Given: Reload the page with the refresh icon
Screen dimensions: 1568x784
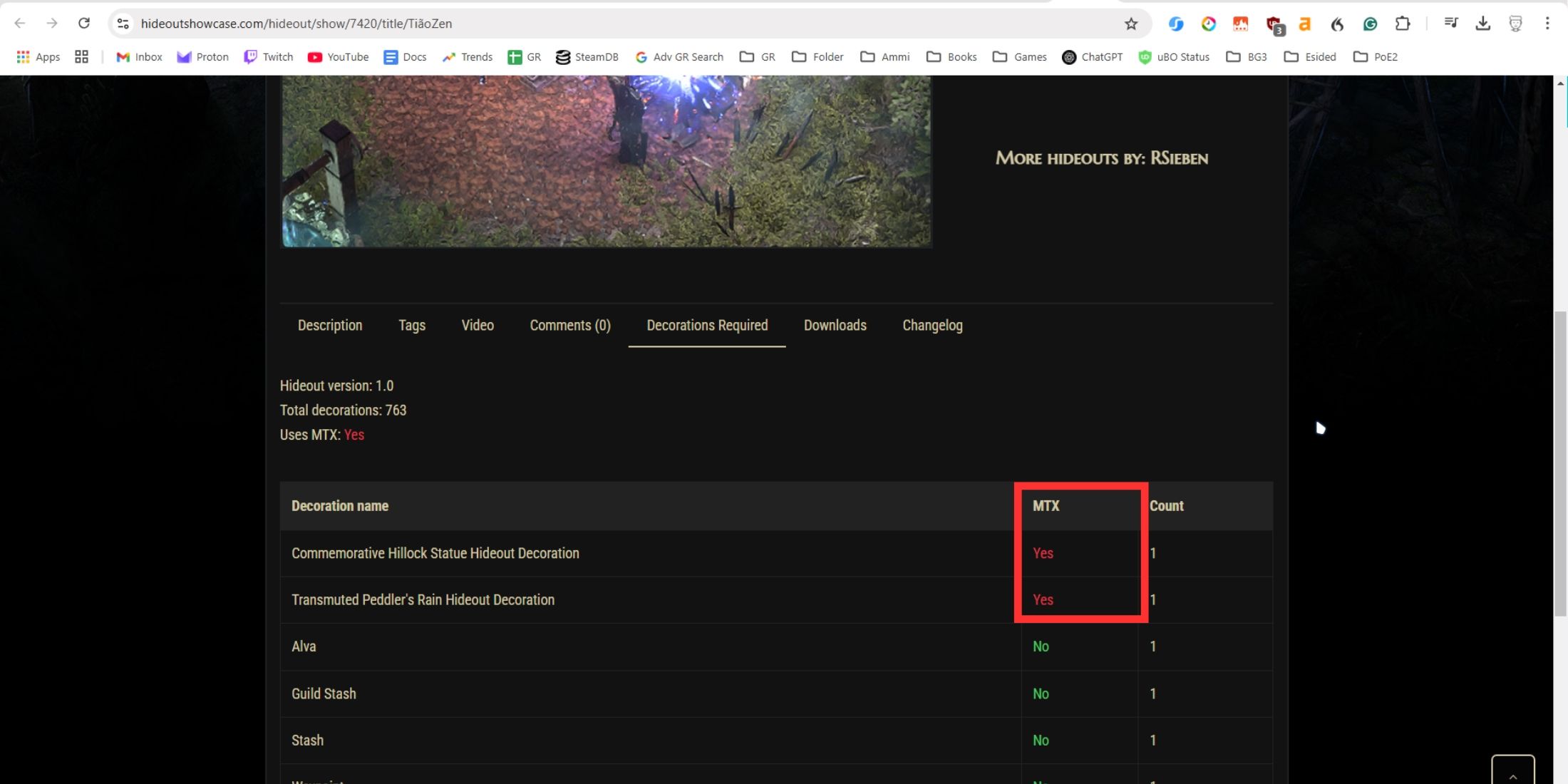Looking at the screenshot, I should click(84, 24).
